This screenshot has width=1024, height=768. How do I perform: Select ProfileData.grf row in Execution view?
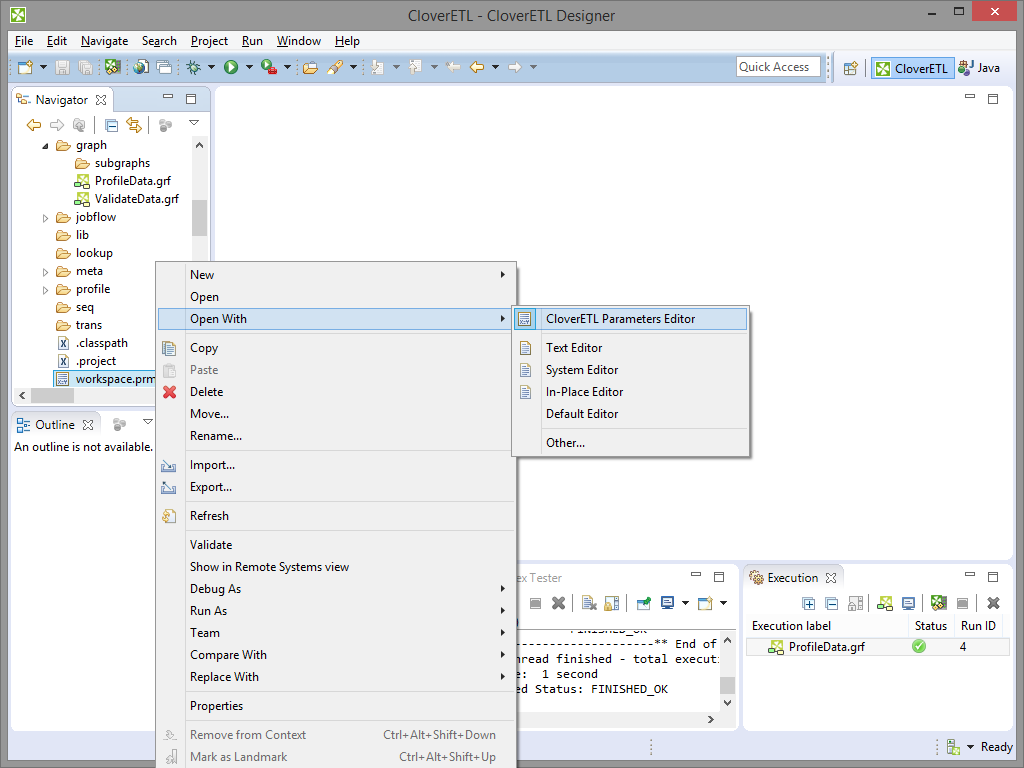tap(826, 647)
